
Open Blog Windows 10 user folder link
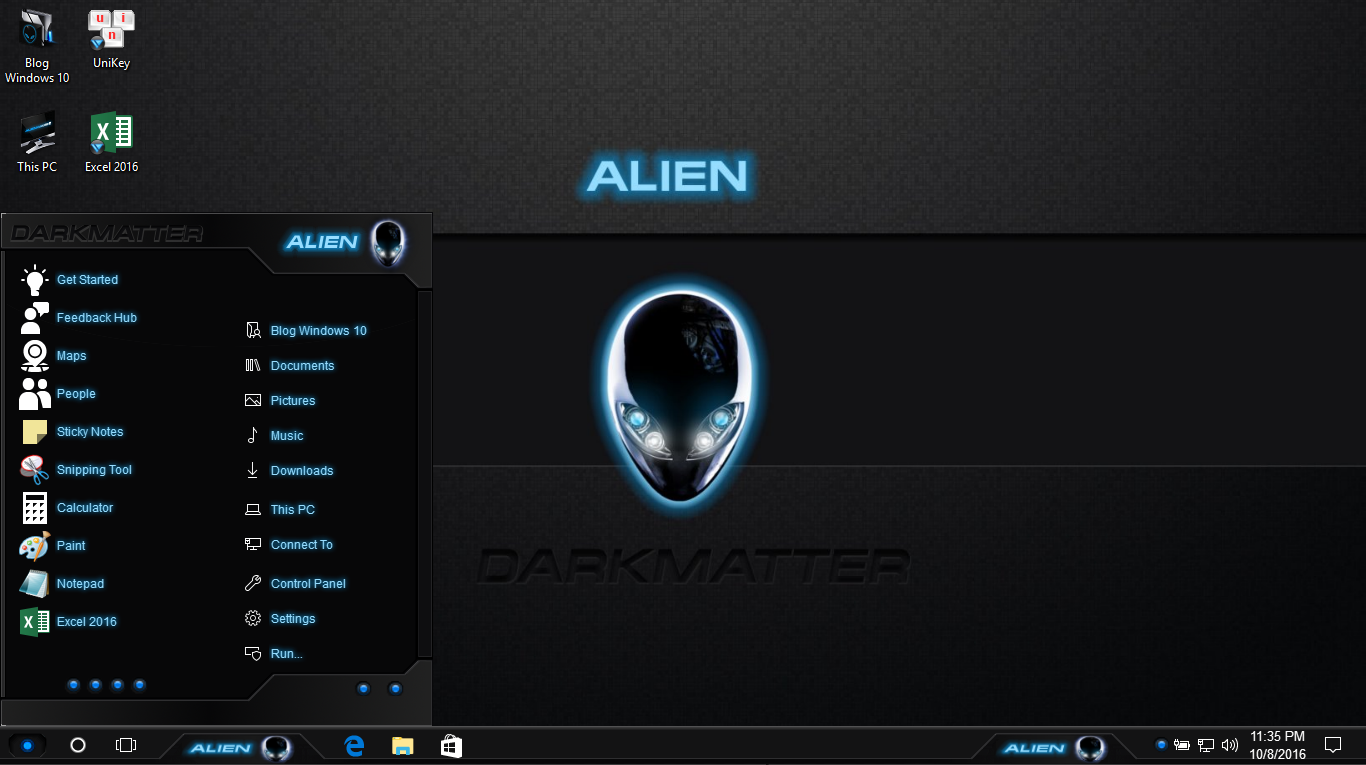tap(306, 331)
